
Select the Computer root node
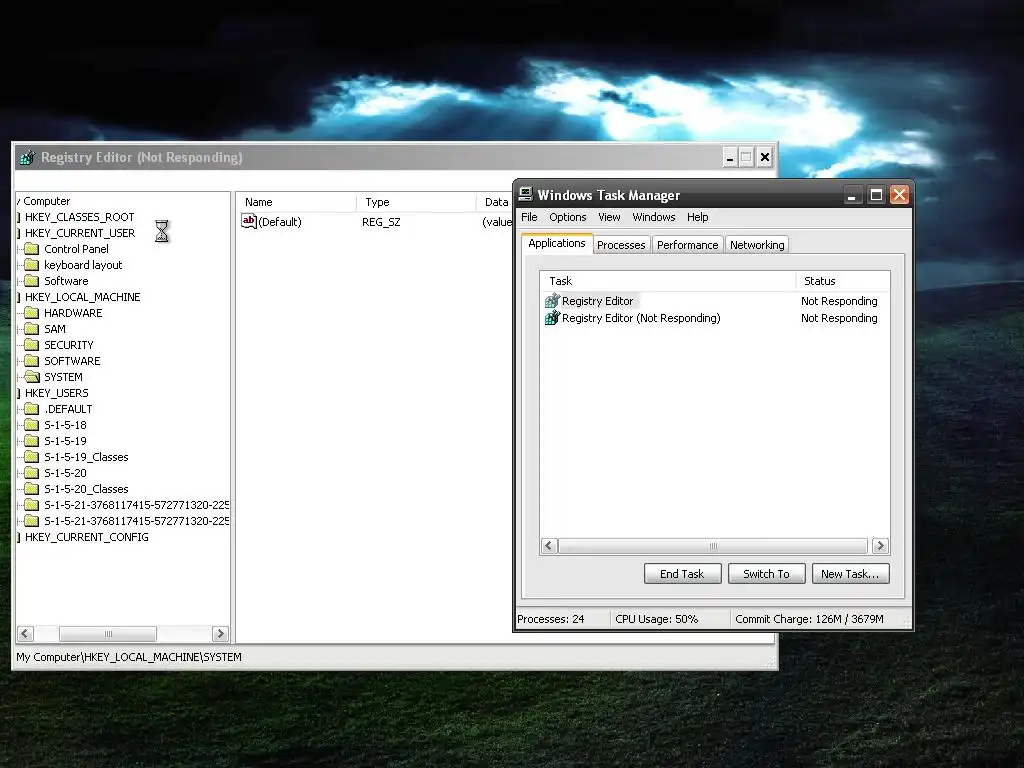(x=46, y=201)
